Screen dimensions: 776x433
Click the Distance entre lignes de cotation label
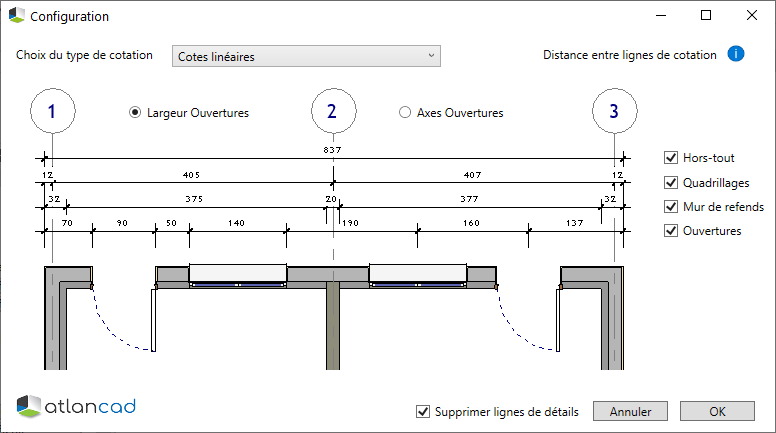click(630, 55)
